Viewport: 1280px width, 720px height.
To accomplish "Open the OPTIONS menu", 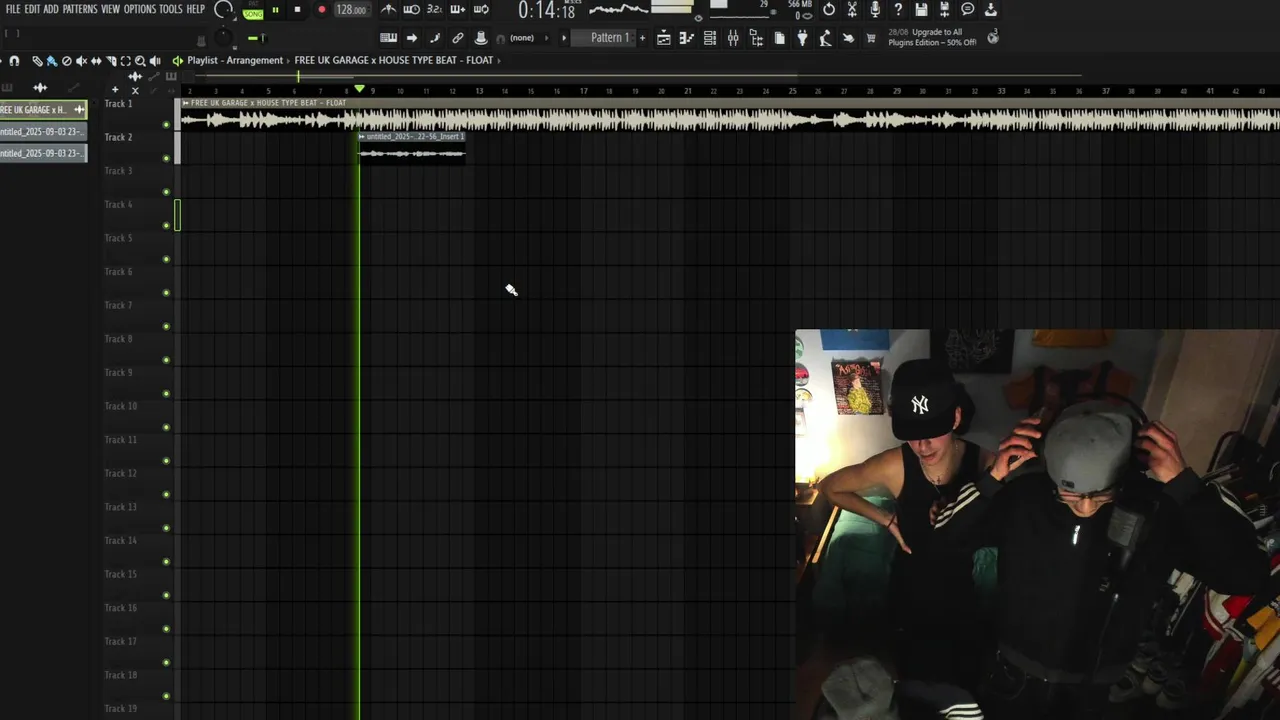I will point(140,9).
